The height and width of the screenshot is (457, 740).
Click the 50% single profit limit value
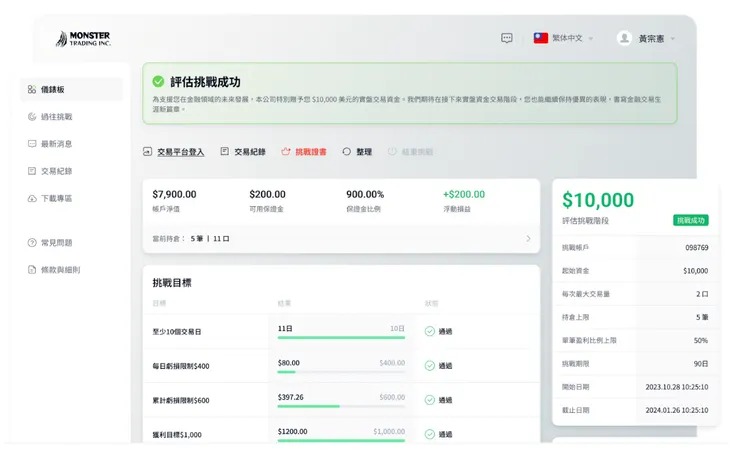click(701, 340)
